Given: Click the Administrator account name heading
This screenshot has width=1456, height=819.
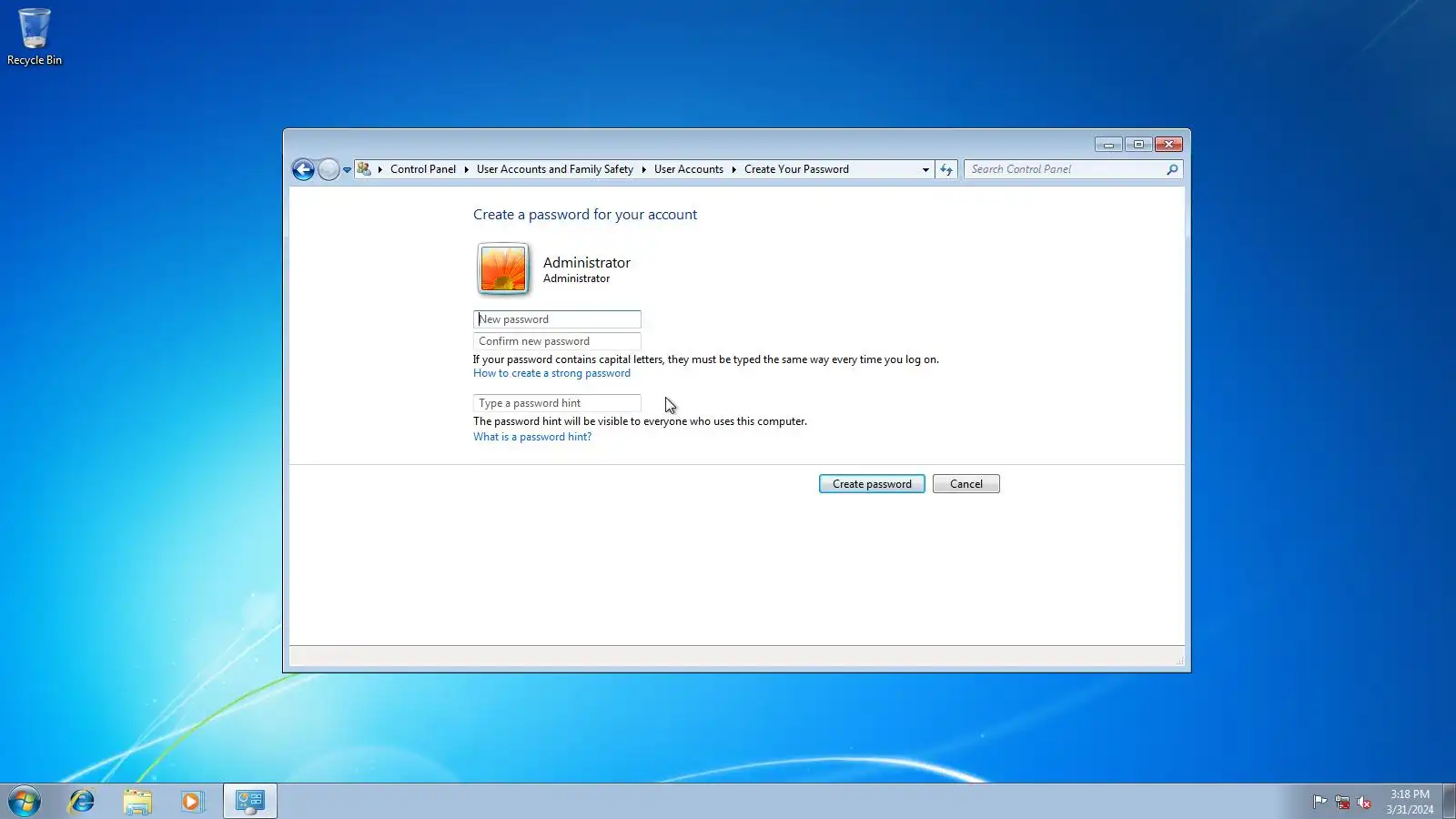Looking at the screenshot, I should click(587, 262).
